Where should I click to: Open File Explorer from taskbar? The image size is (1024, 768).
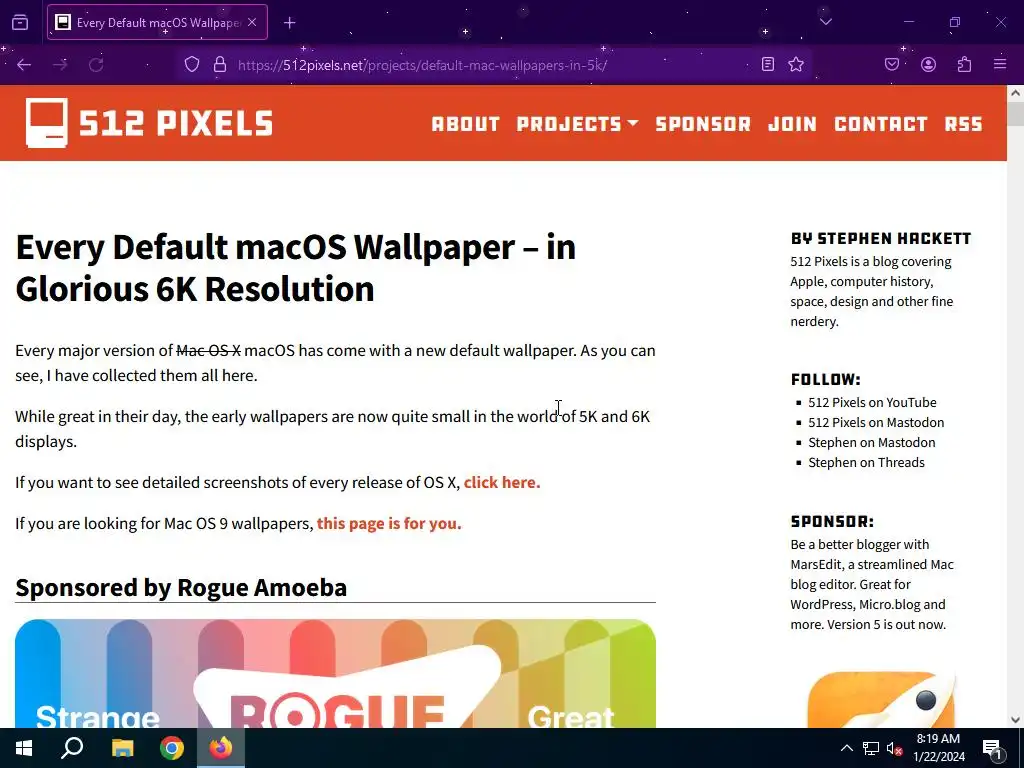[x=122, y=748]
